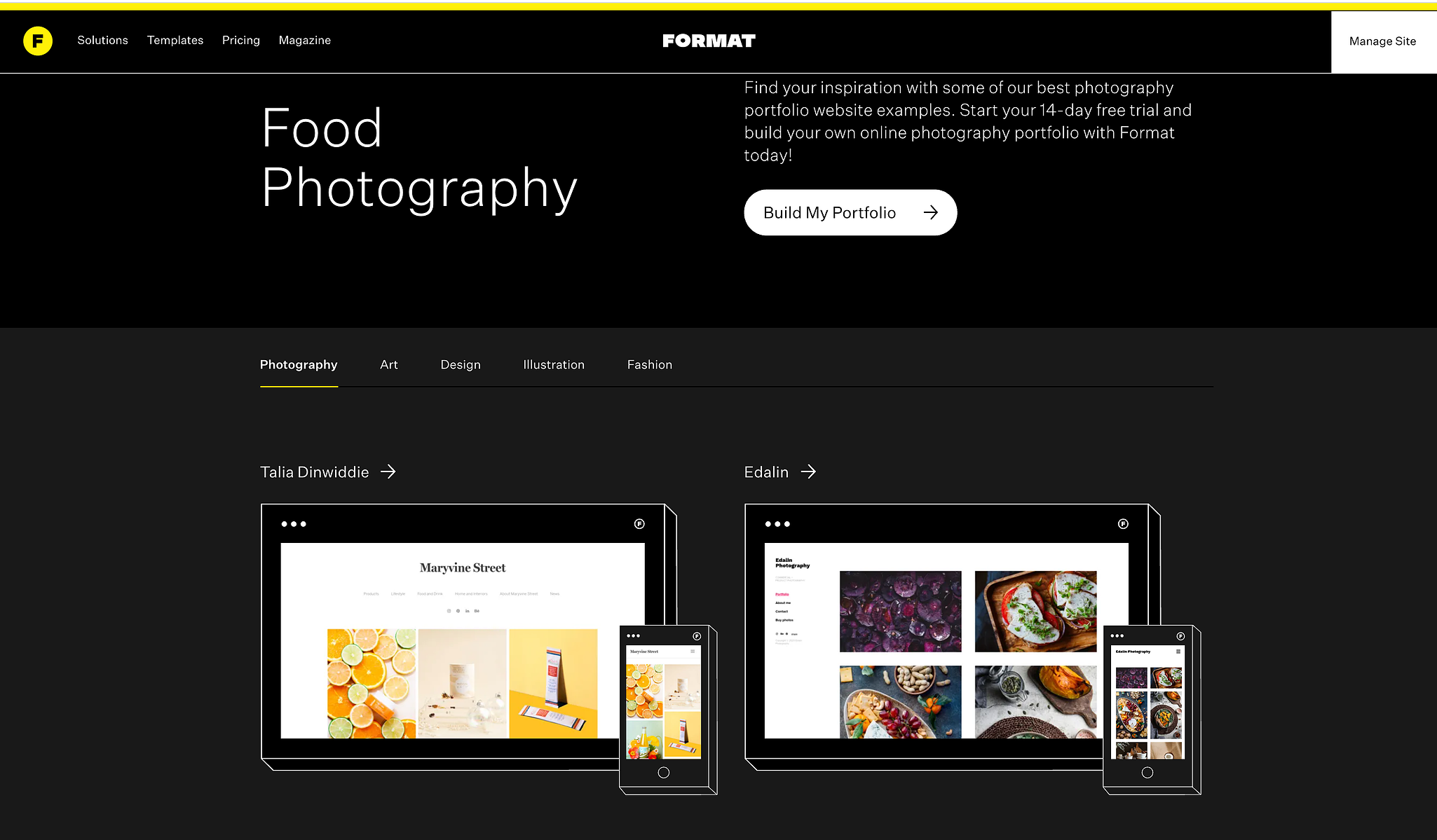This screenshot has height=840, width=1437.
Task: Click the Build My Portfolio button
Action: coord(850,212)
